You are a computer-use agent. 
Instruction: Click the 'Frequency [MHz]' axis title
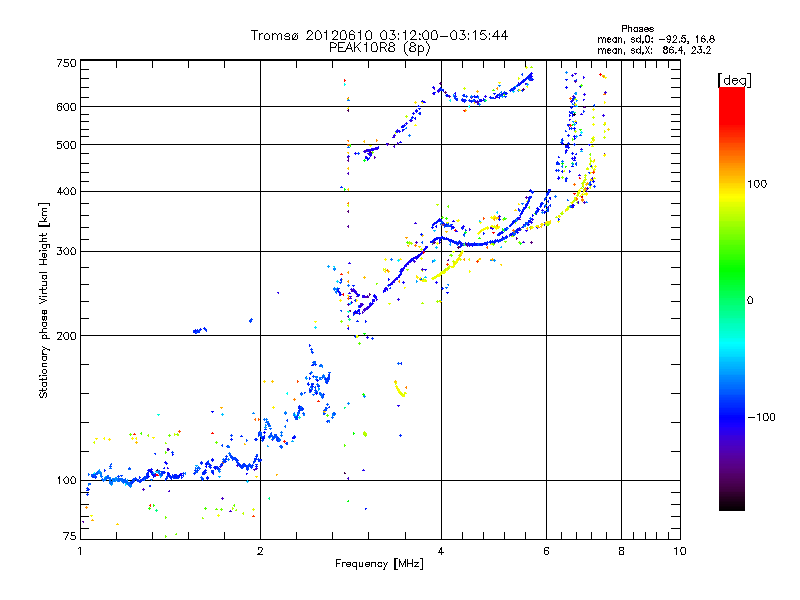(379, 564)
